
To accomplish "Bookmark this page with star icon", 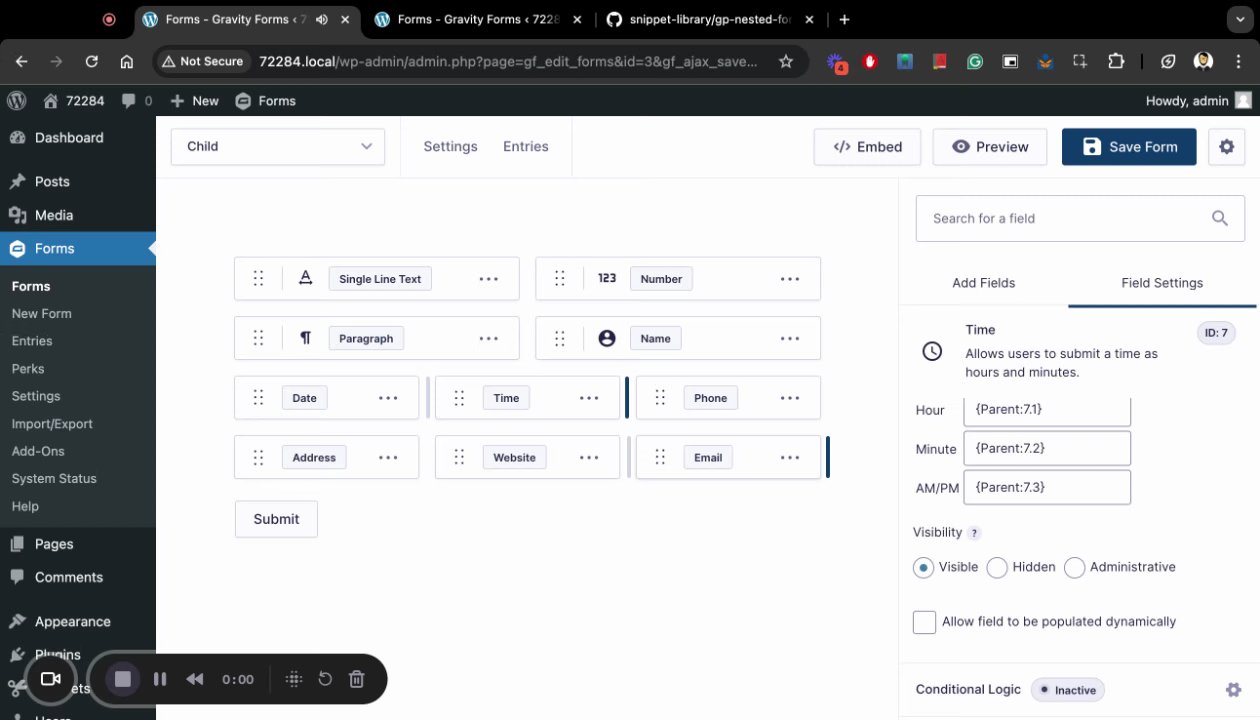I will [x=786, y=61].
